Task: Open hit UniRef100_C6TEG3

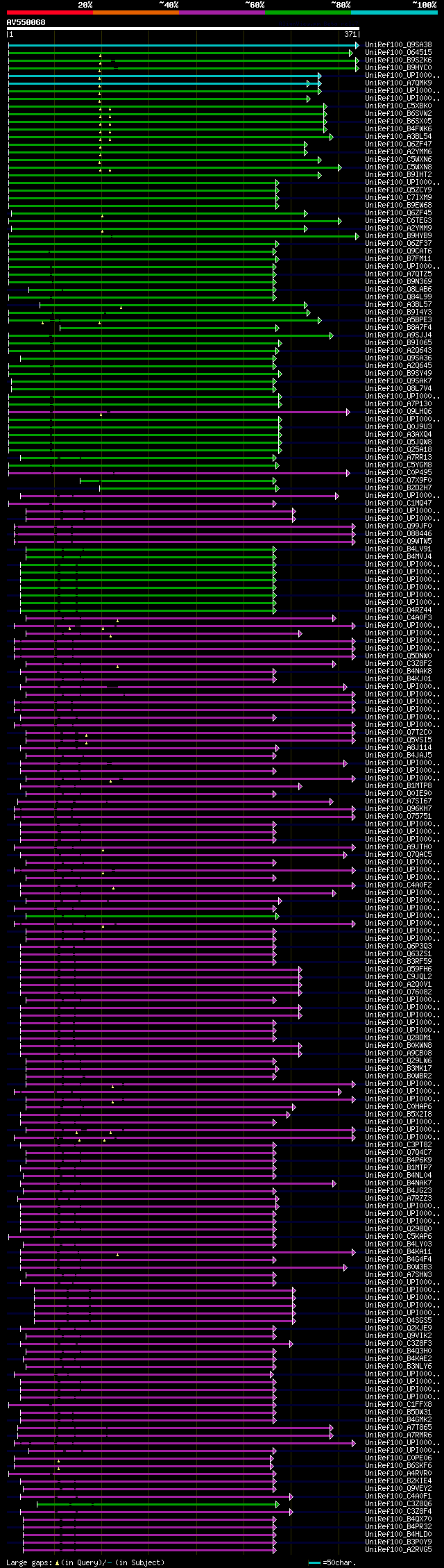Action: (x=398, y=220)
